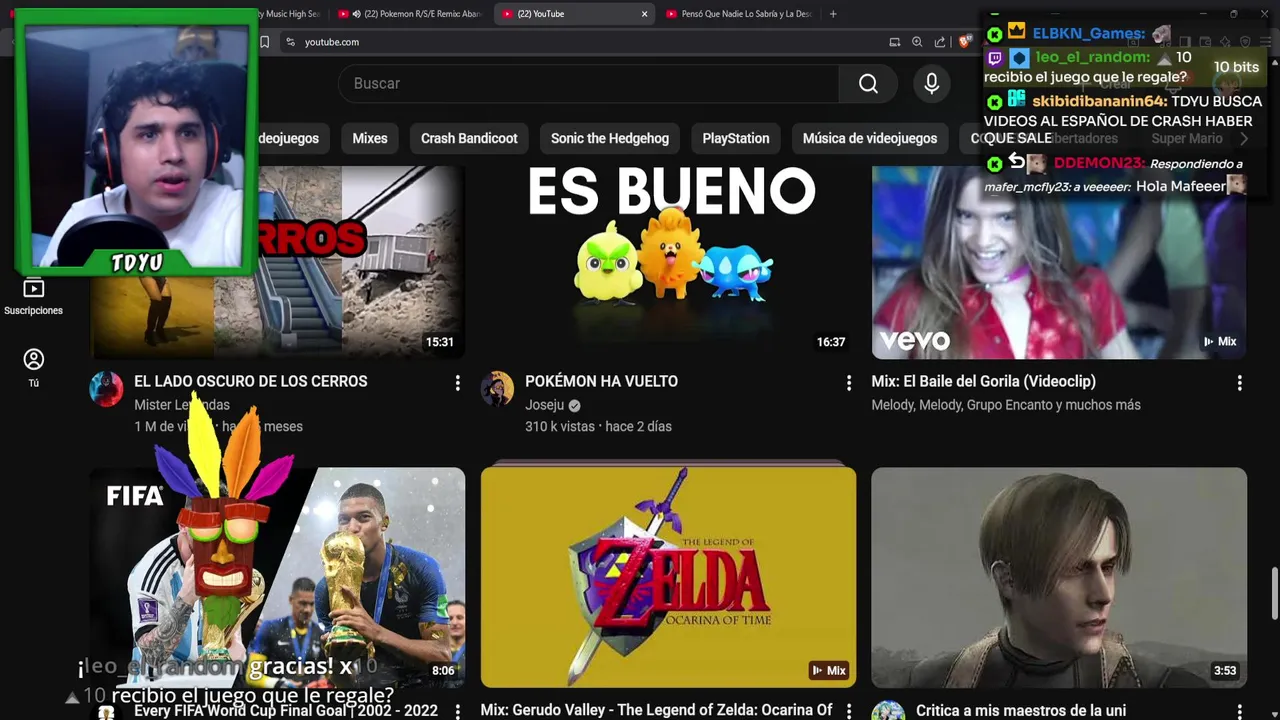Click Mister Leyendas channel avatar

(x=106, y=389)
